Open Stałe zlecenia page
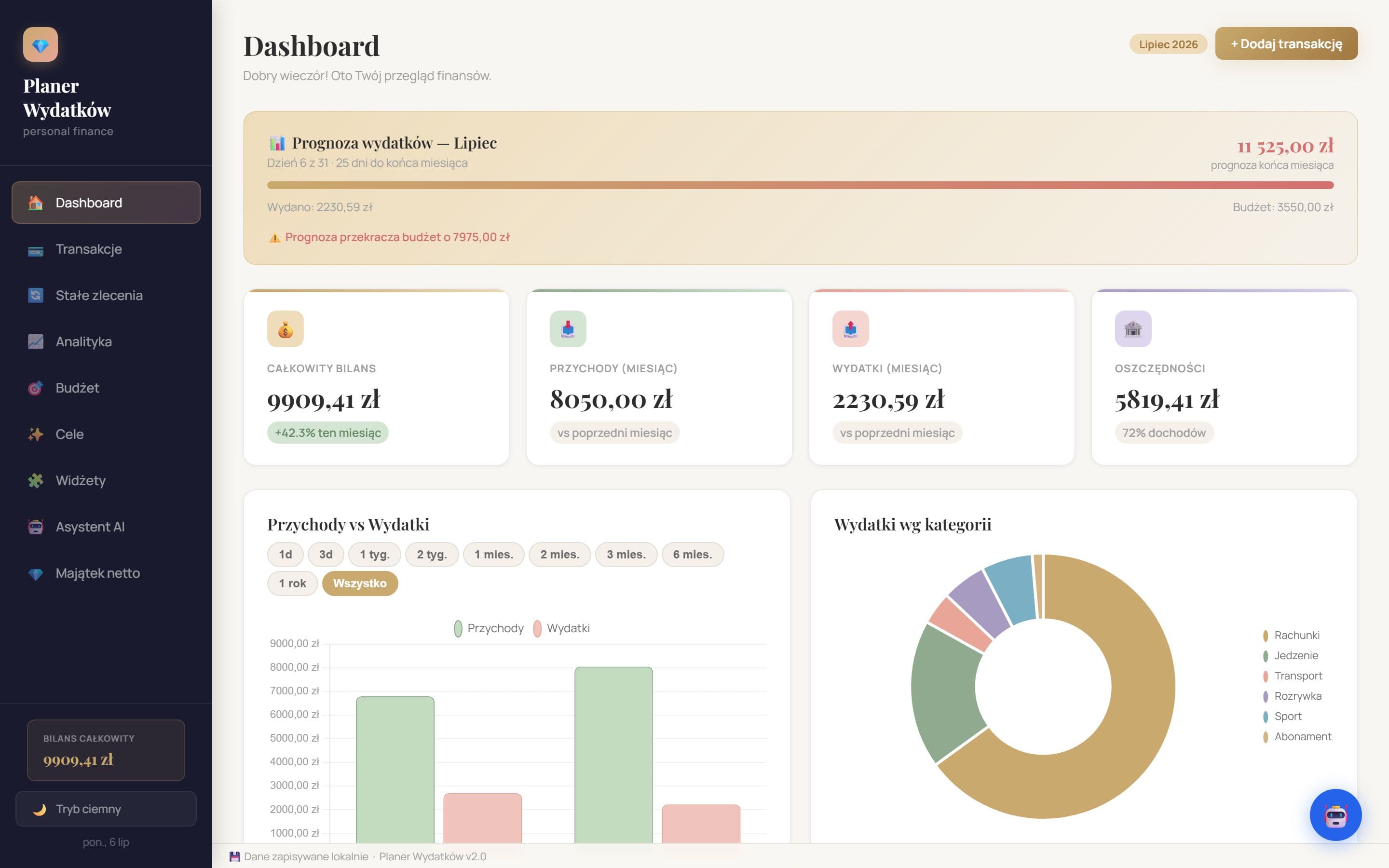The height and width of the screenshot is (868, 1389). click(106, 295)
